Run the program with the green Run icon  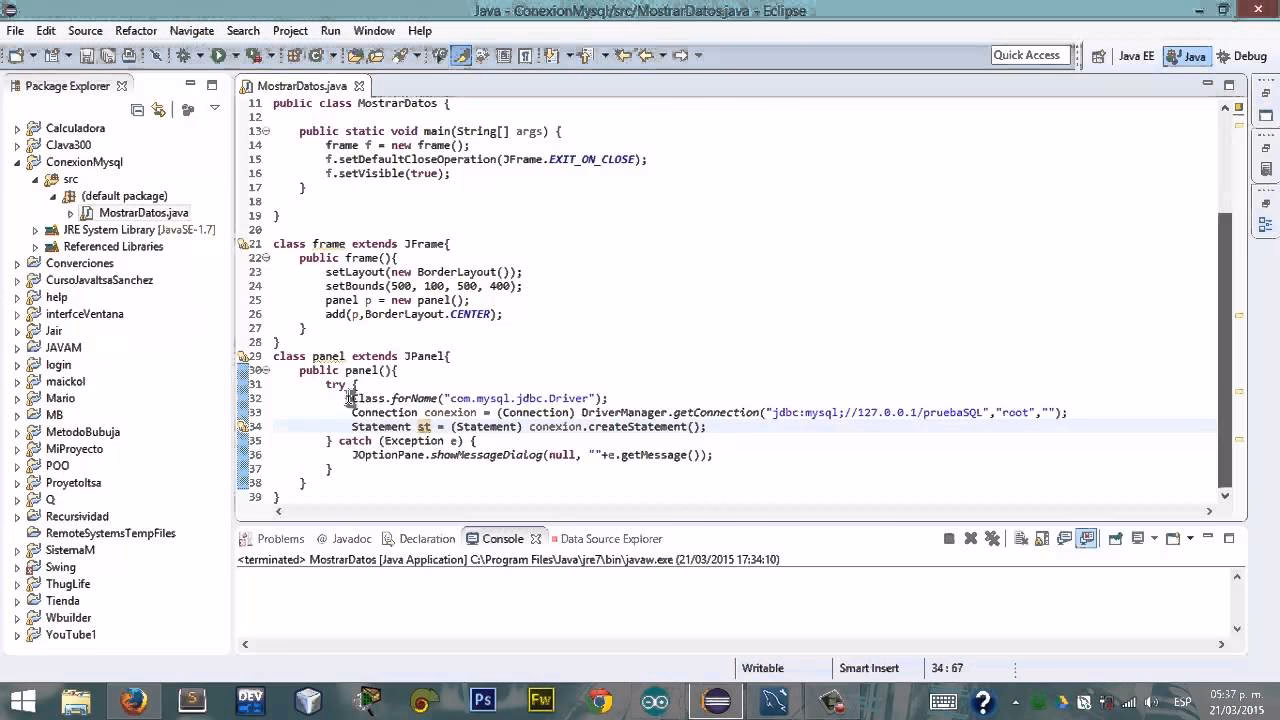point(218,55)
